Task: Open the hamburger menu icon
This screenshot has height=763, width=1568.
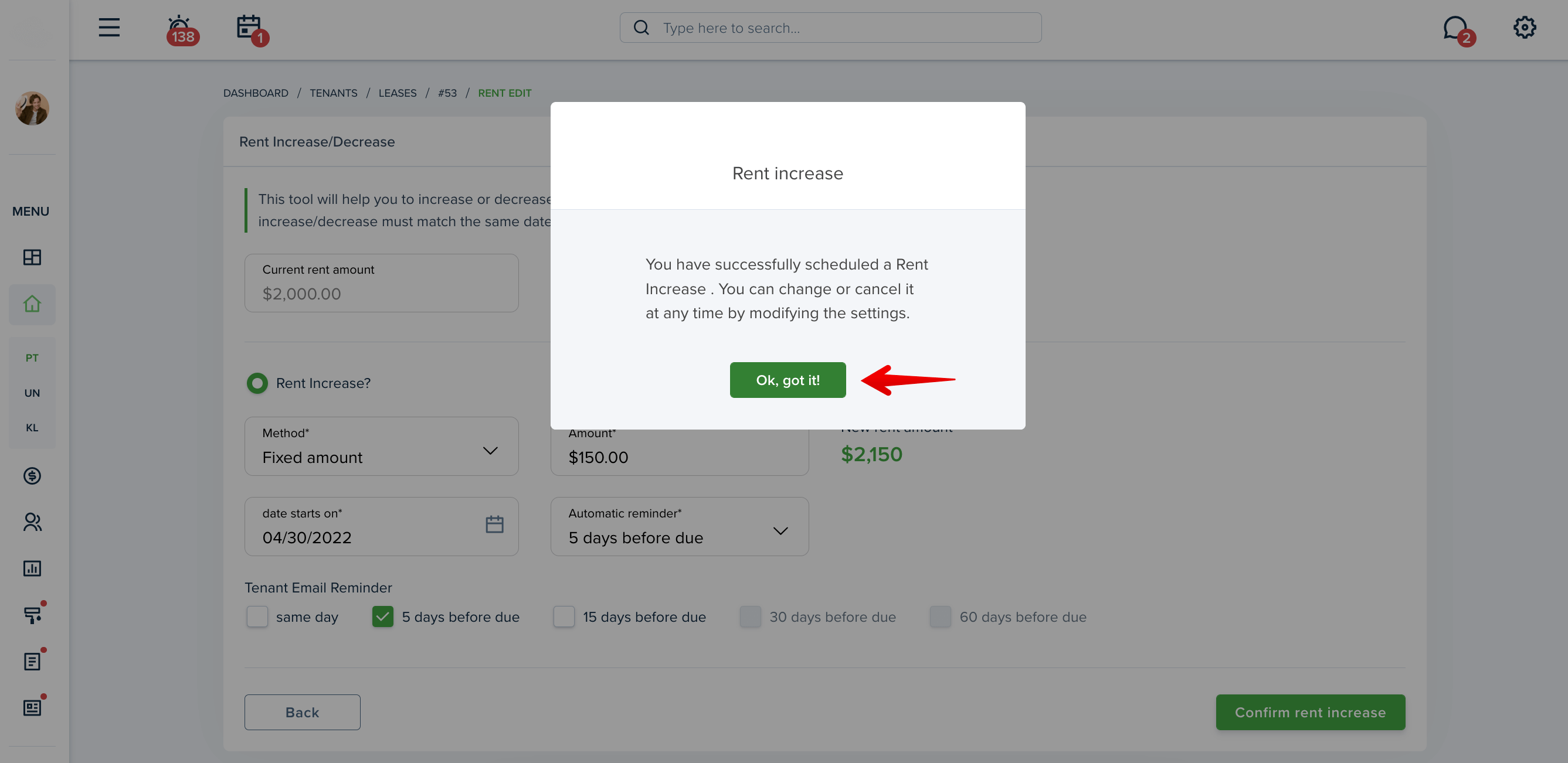Action: pyautogui.click(x=109, y=28)
